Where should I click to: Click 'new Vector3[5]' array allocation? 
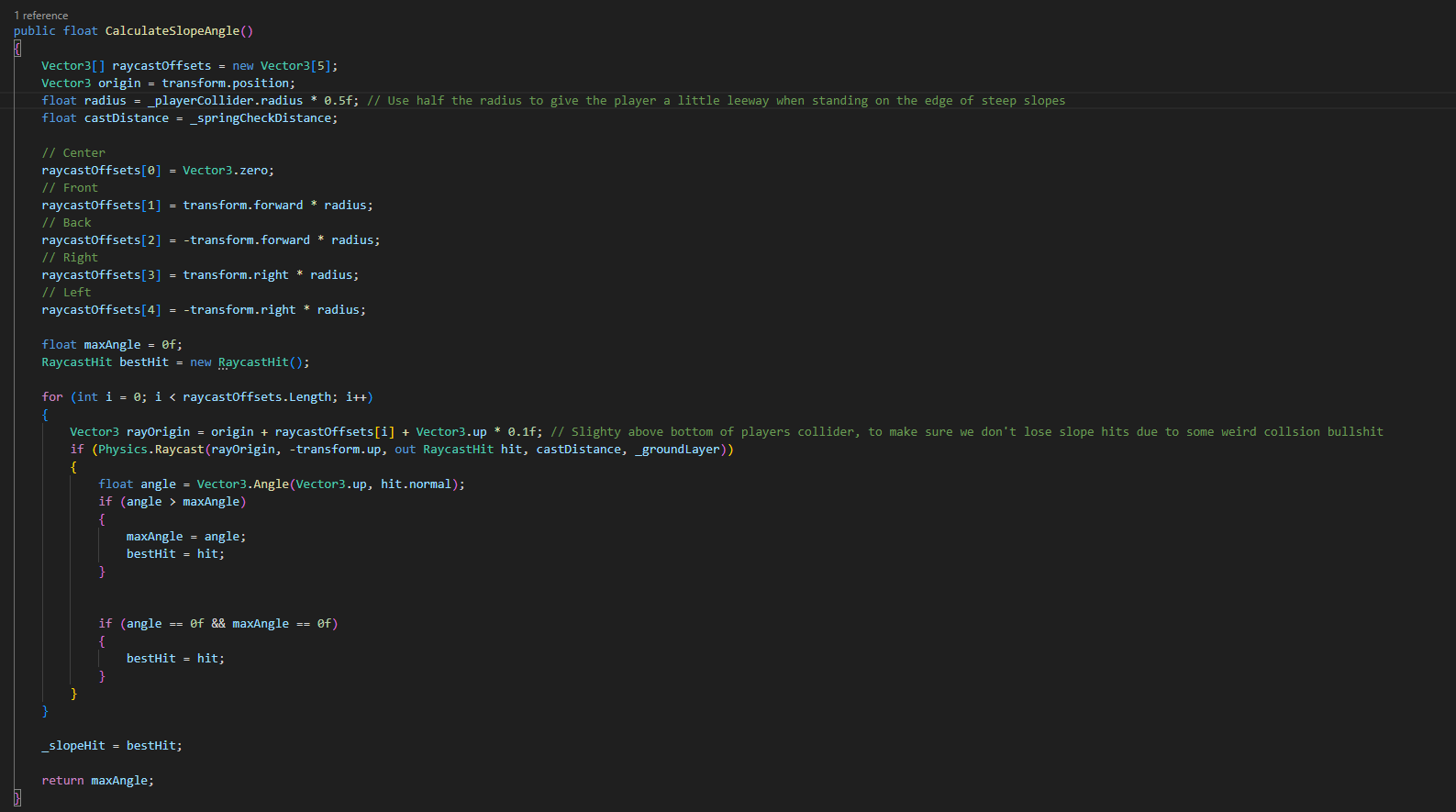[x=282, y=66]
